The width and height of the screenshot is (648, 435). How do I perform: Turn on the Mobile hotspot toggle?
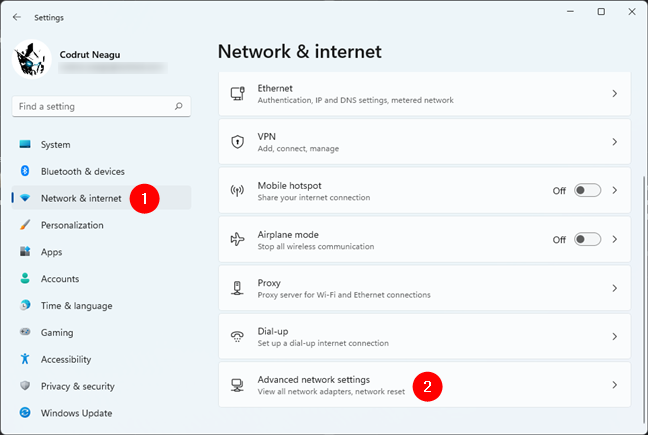(x=587, y=190)
